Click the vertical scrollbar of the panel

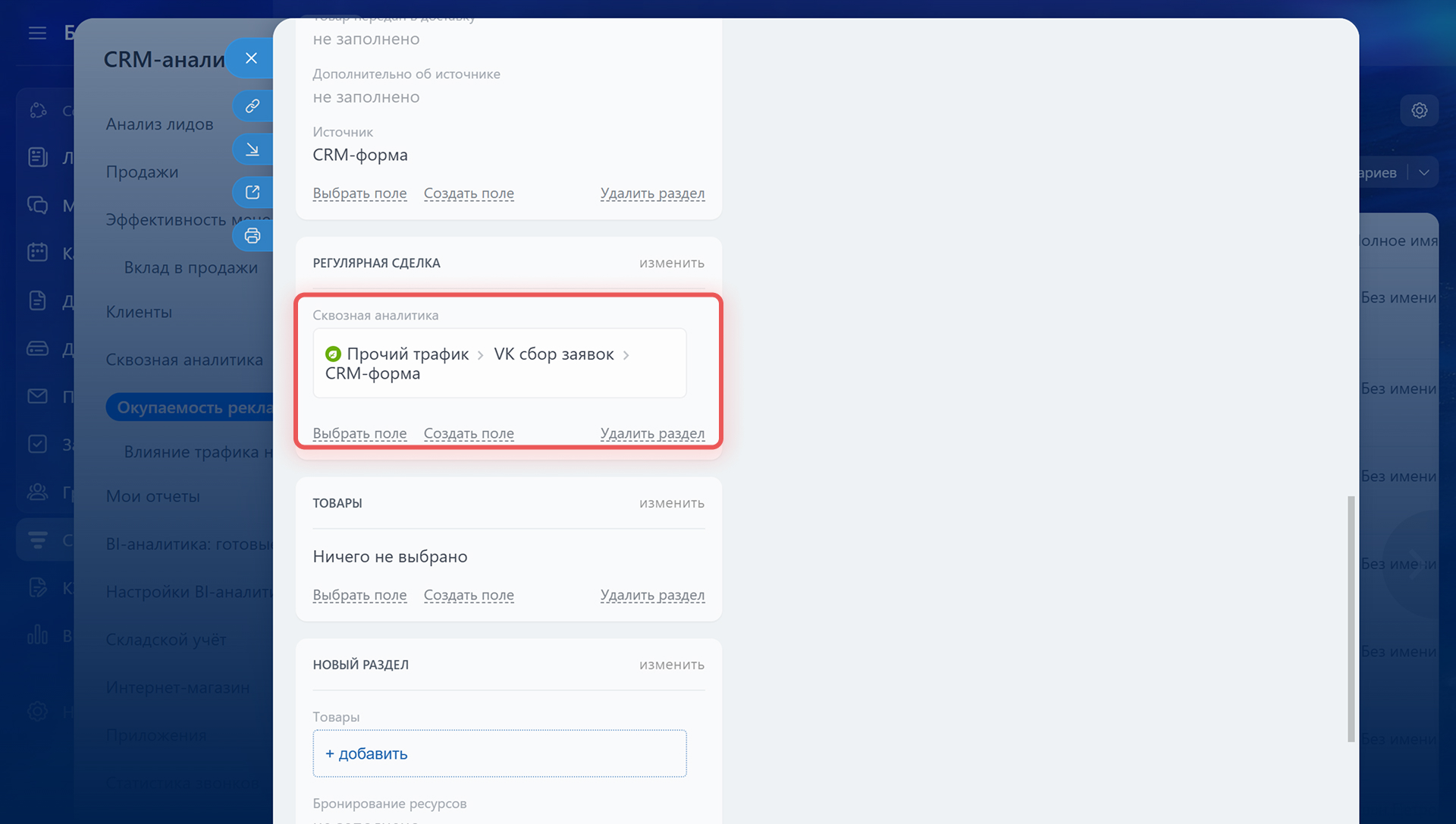1351,618
